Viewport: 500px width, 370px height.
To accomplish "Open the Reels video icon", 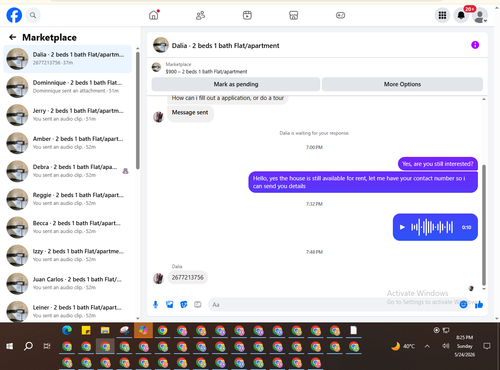I will (x=247, y=15).
